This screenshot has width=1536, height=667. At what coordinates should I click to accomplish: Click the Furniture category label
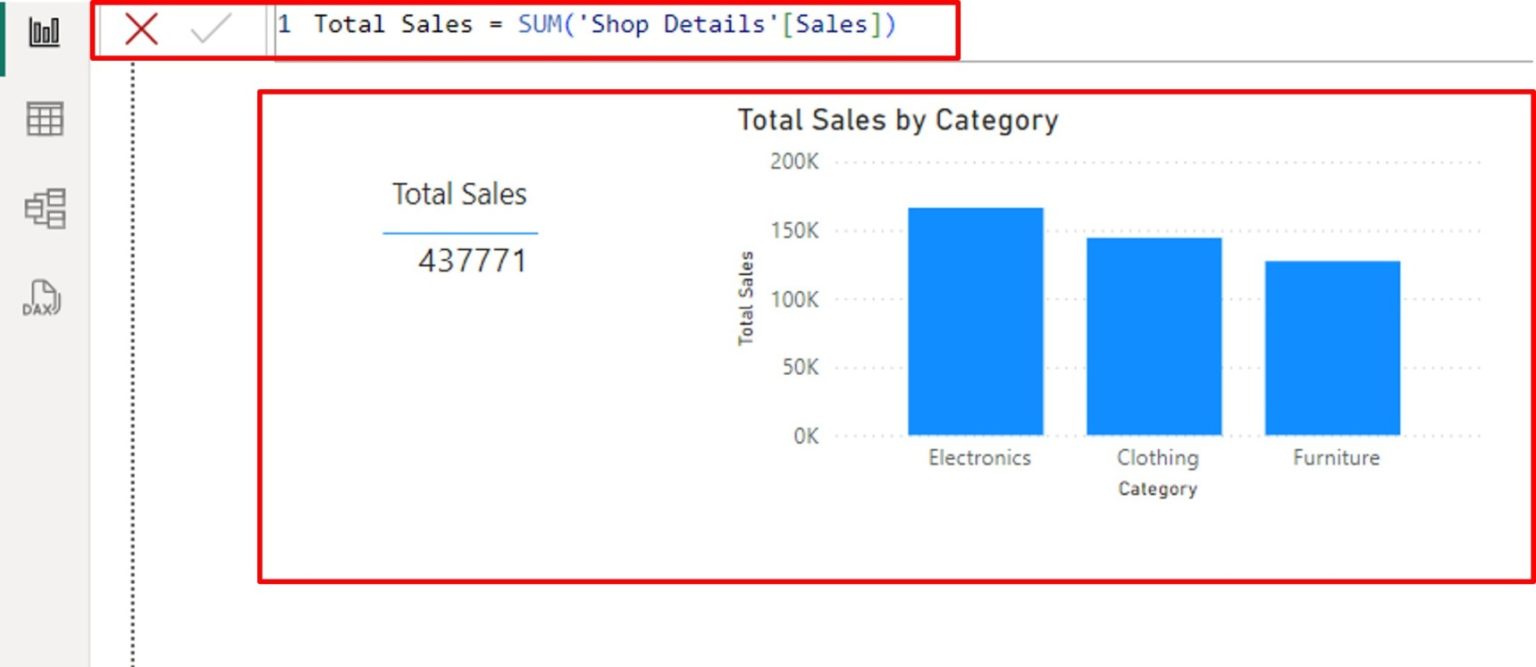point(1337,457)
